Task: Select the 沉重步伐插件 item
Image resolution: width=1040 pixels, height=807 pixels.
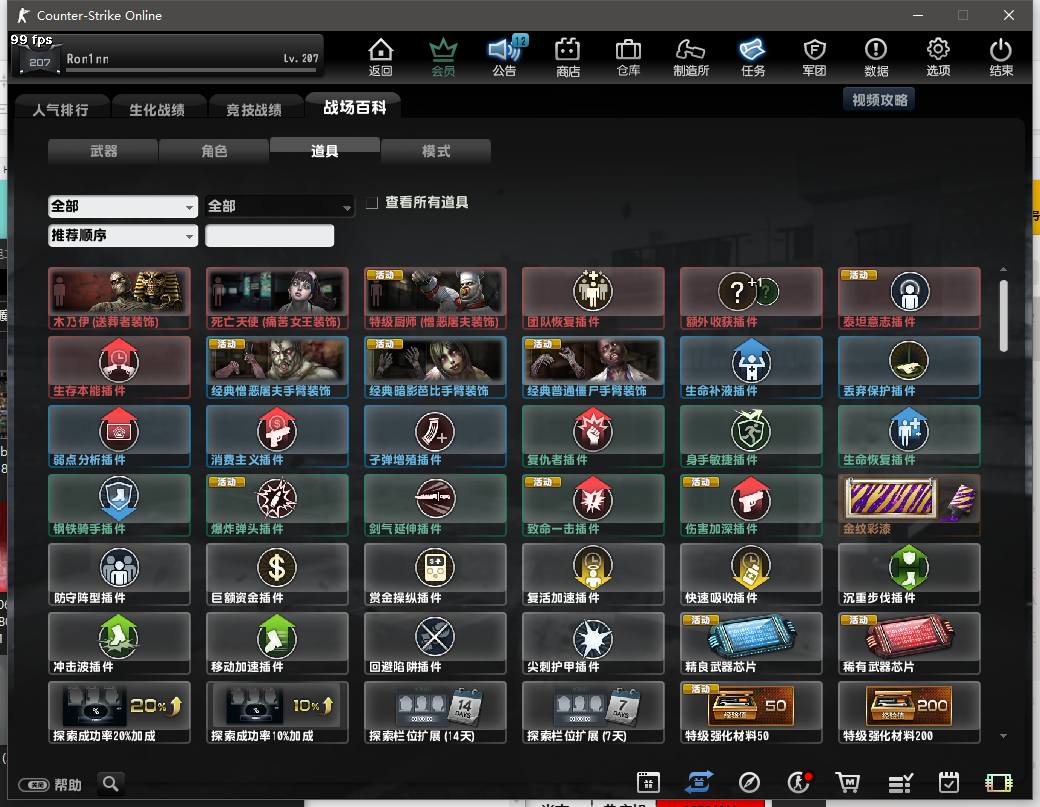Action: [909, 574]
